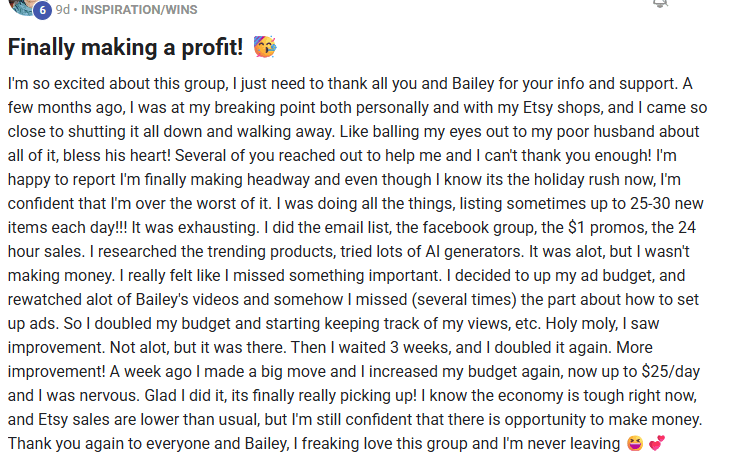The width and height of the screenshot is (735, 472).
Task: Open the post author's profile avatar
Action: pyautogui.click(x=20, y=6)
